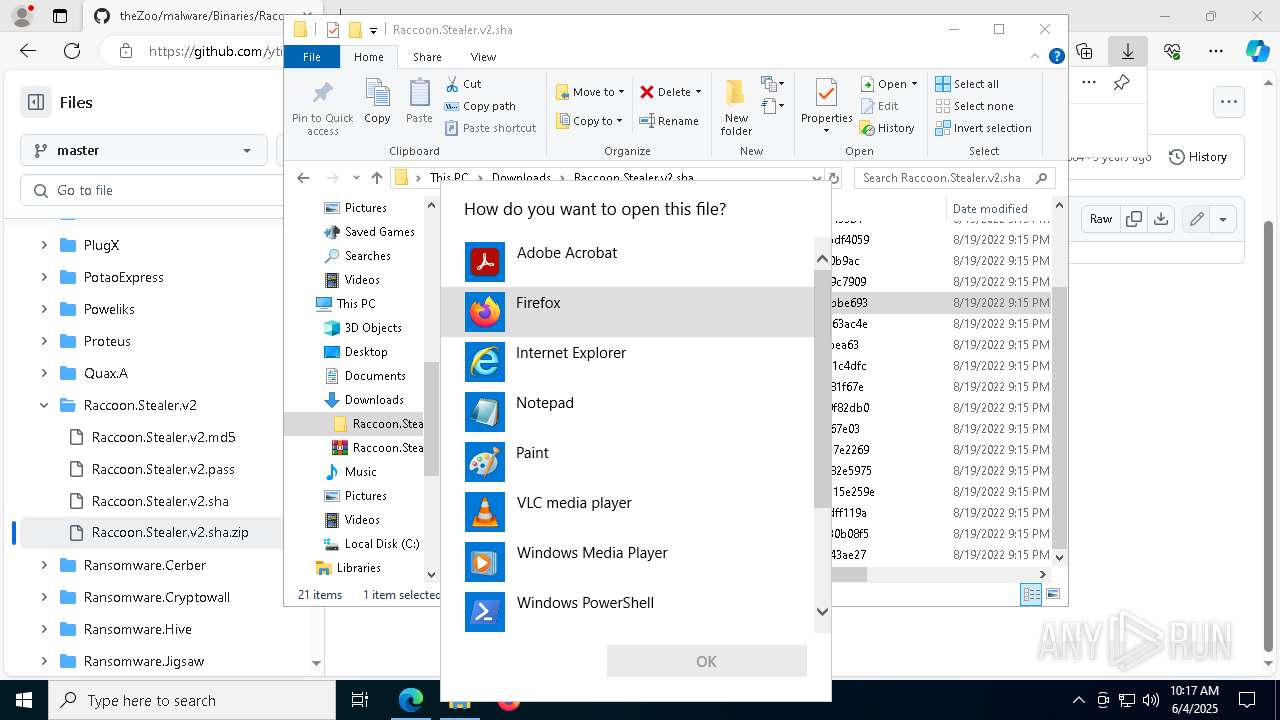Switch to the View ribbon tab
Screen dimensions: 1280x720
pos(483,57)
